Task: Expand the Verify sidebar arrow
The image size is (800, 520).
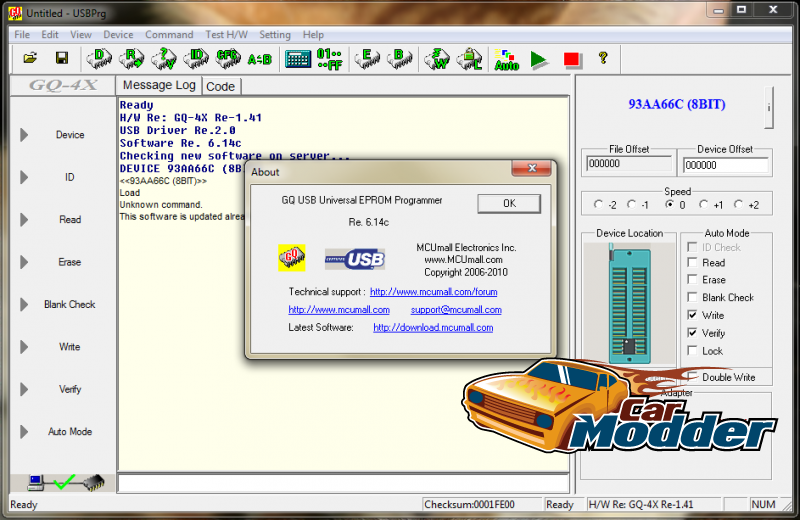Action: pos(24,389)
